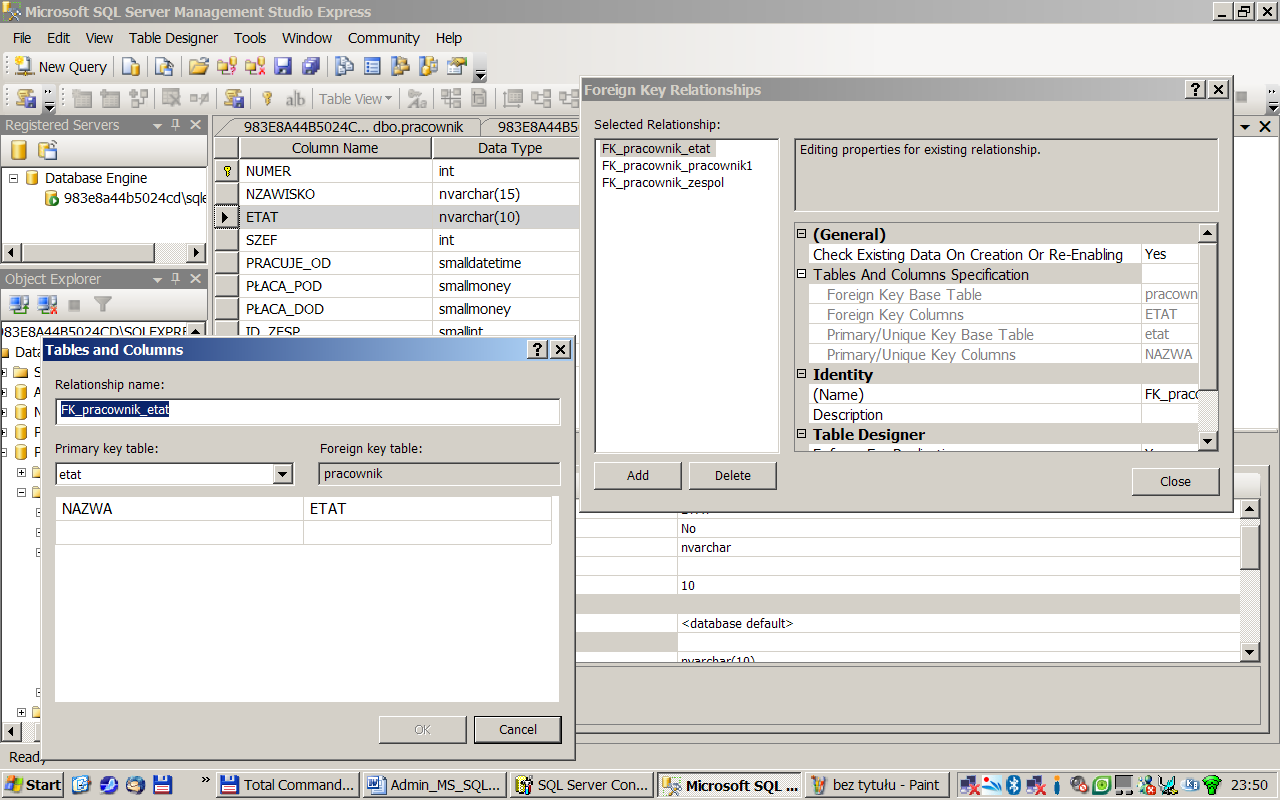Click the Close button in Foreign Key Relationships

pyautogui.click(x=1175, y=481)
